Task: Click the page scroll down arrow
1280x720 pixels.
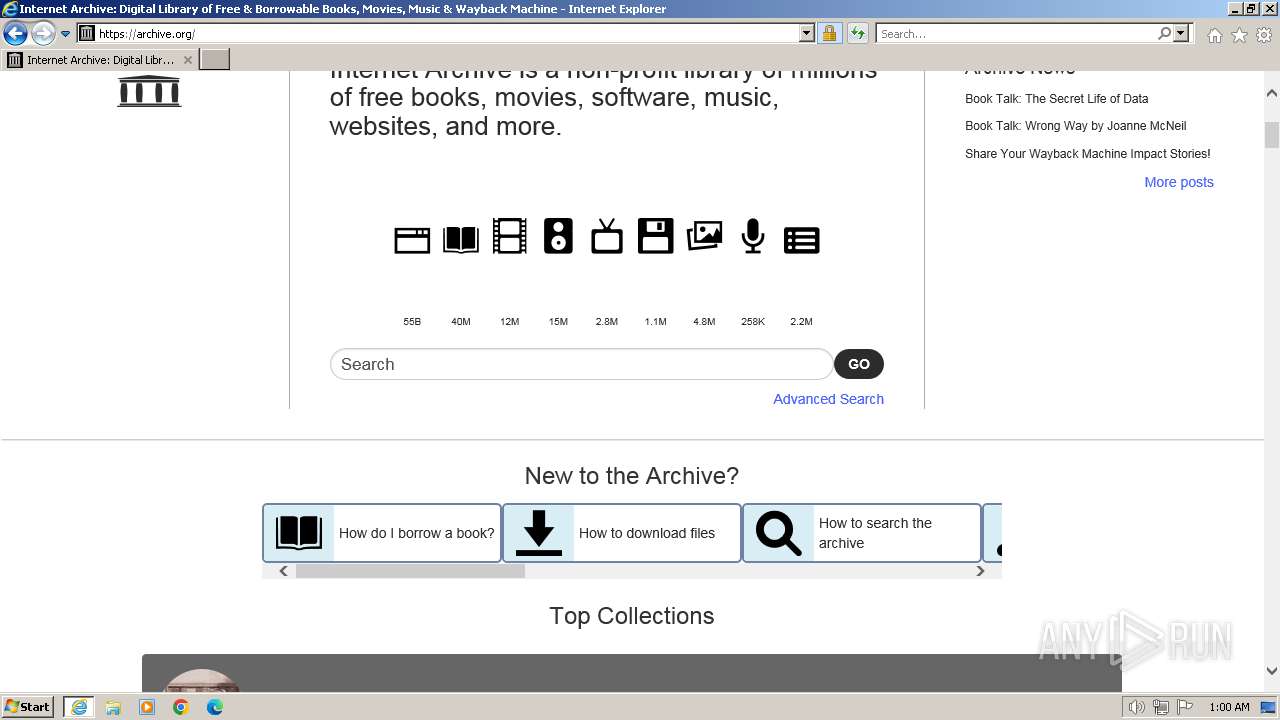Action: 1272,671
